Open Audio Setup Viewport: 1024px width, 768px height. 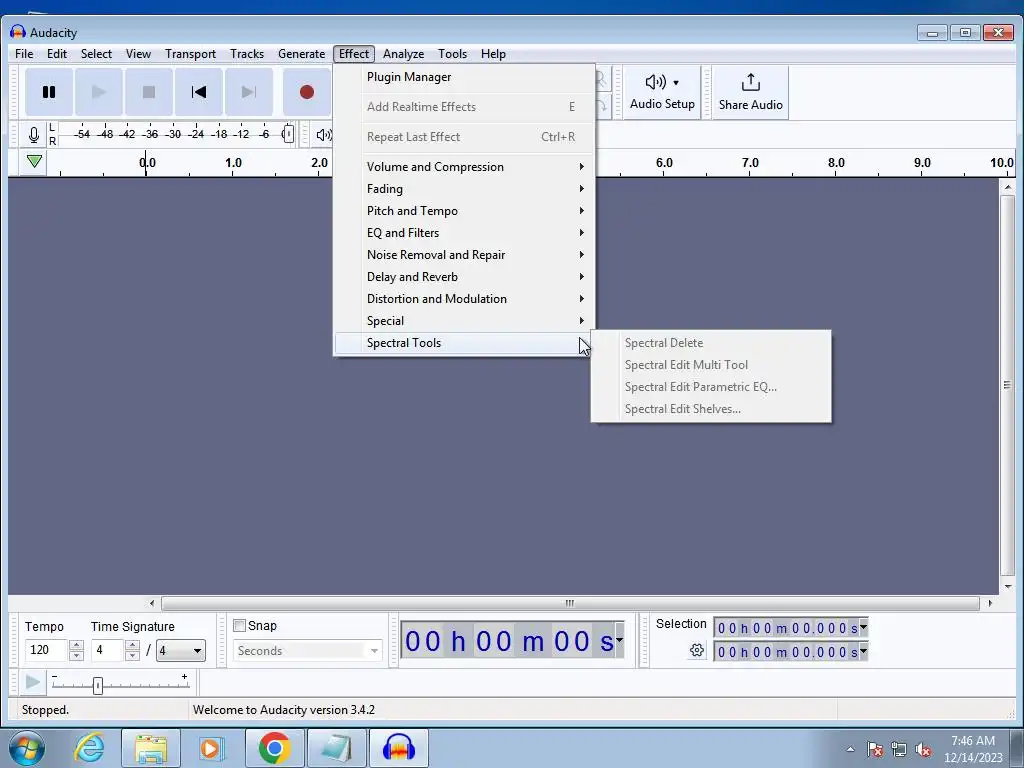click(662, 92)
